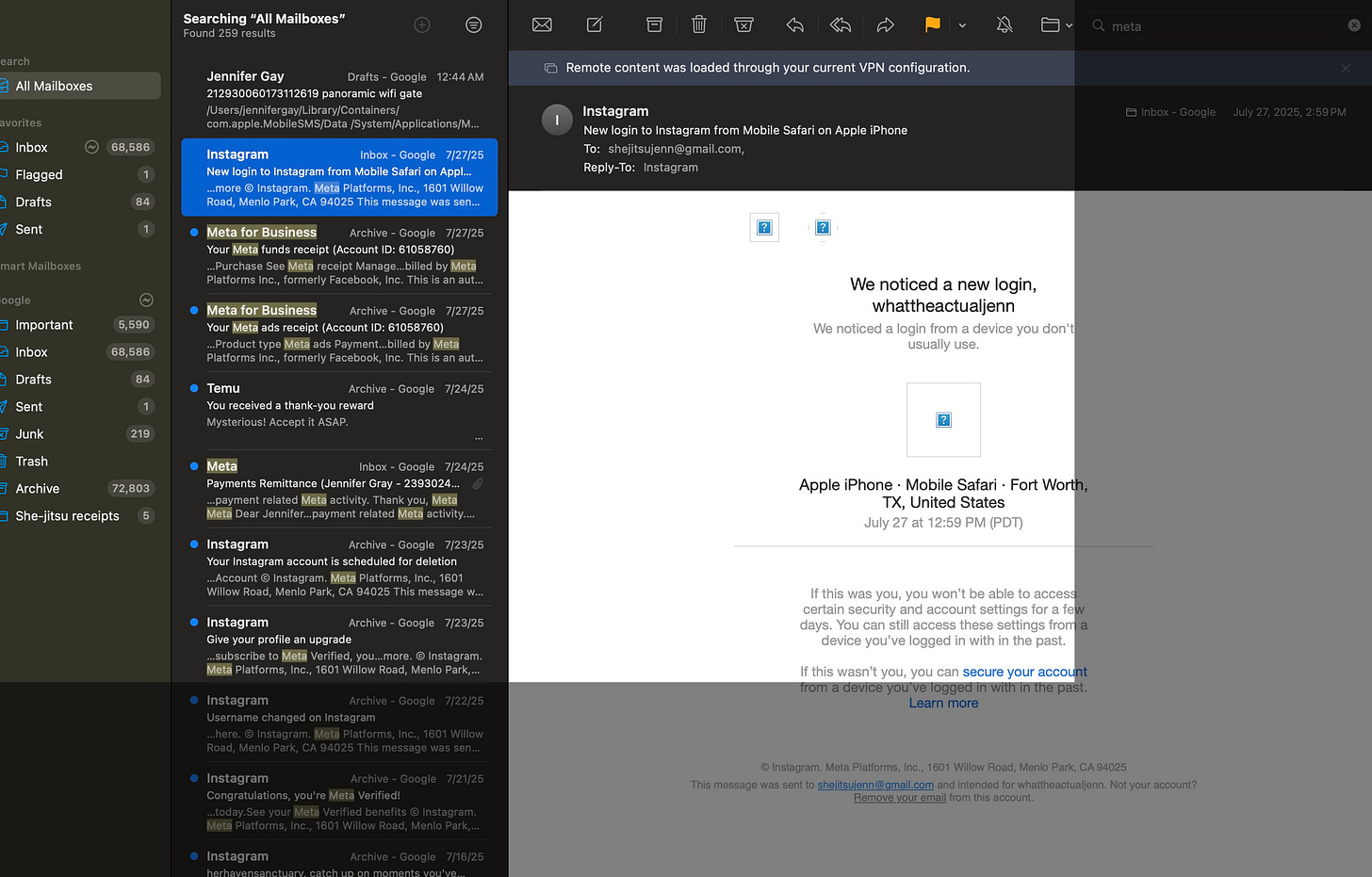
Task: Reply to the Instagram email
Action: pos(795,25)
